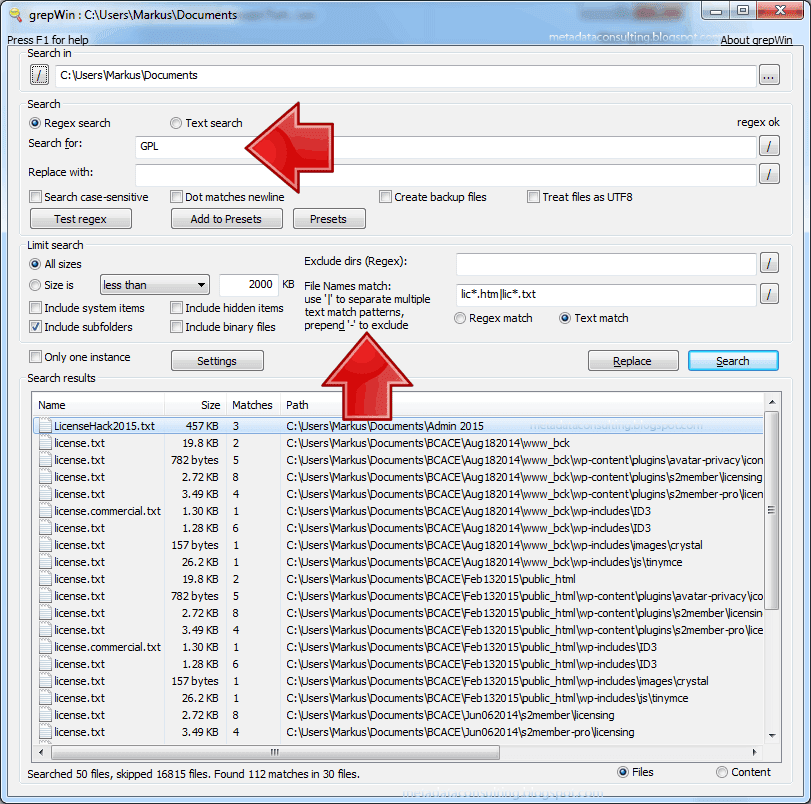Open the Presets button
This screenshot has width=811, height=804.
[329, 219]
